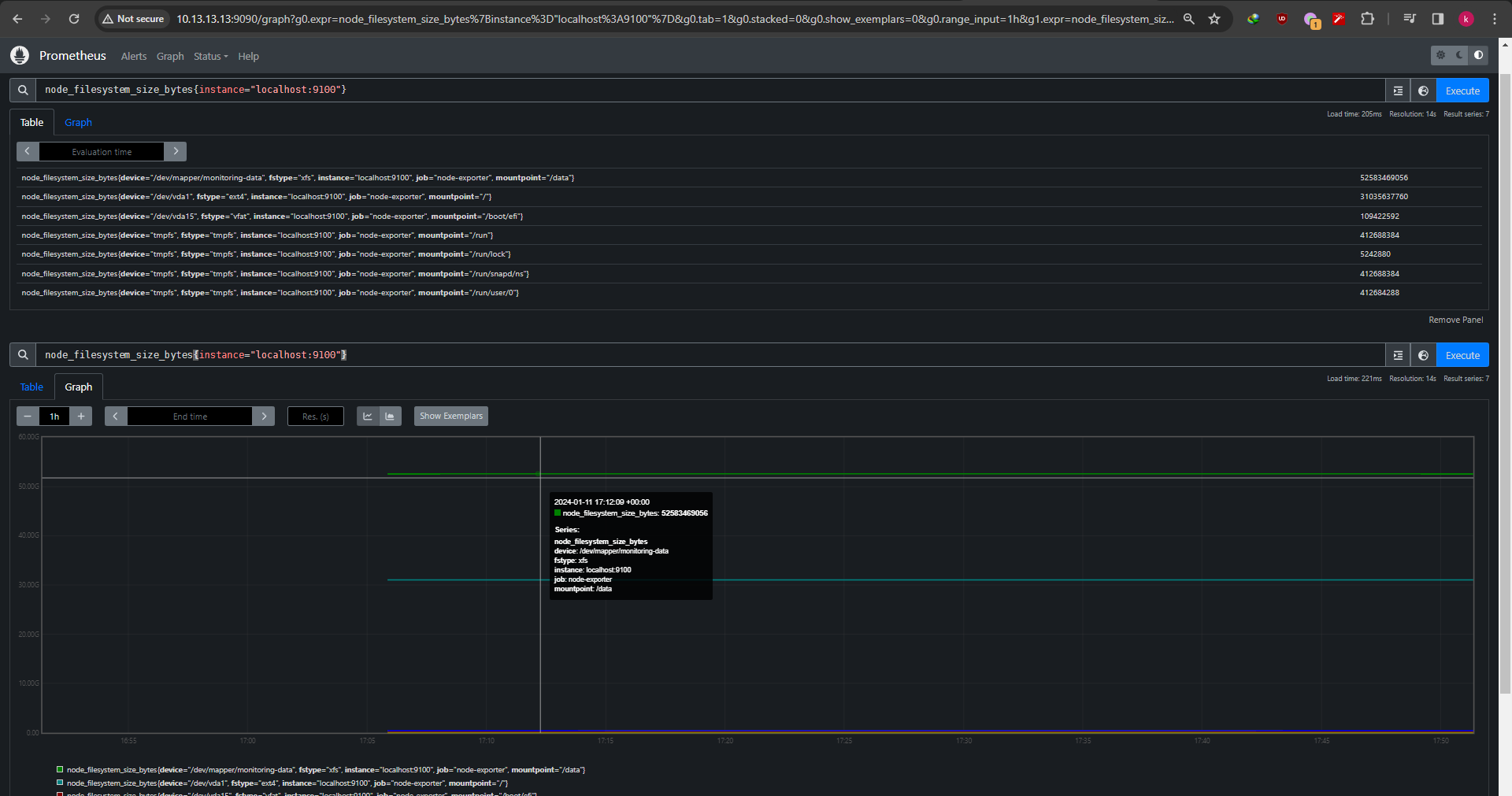This screenshot has height=796, width=1512.
Task: Advance graph end time forward
Action: click(264, 417)
